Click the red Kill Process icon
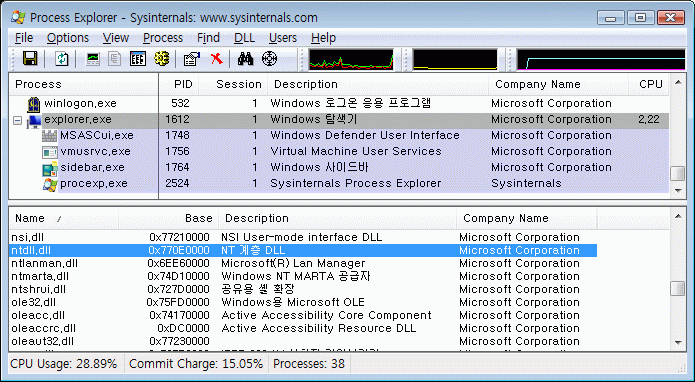The width and height of the screenshot is (695, 382). (217, 58)
